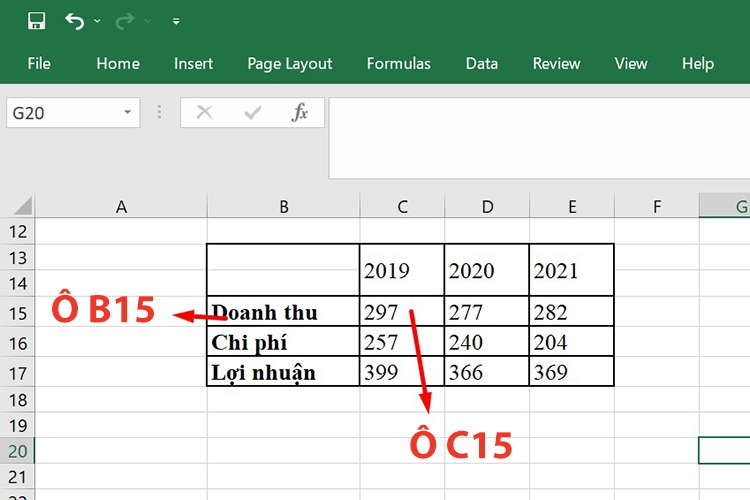Open the File tab
Viewport: 750px width, 500px height.
pyautogui.click(x=39, y=64)
